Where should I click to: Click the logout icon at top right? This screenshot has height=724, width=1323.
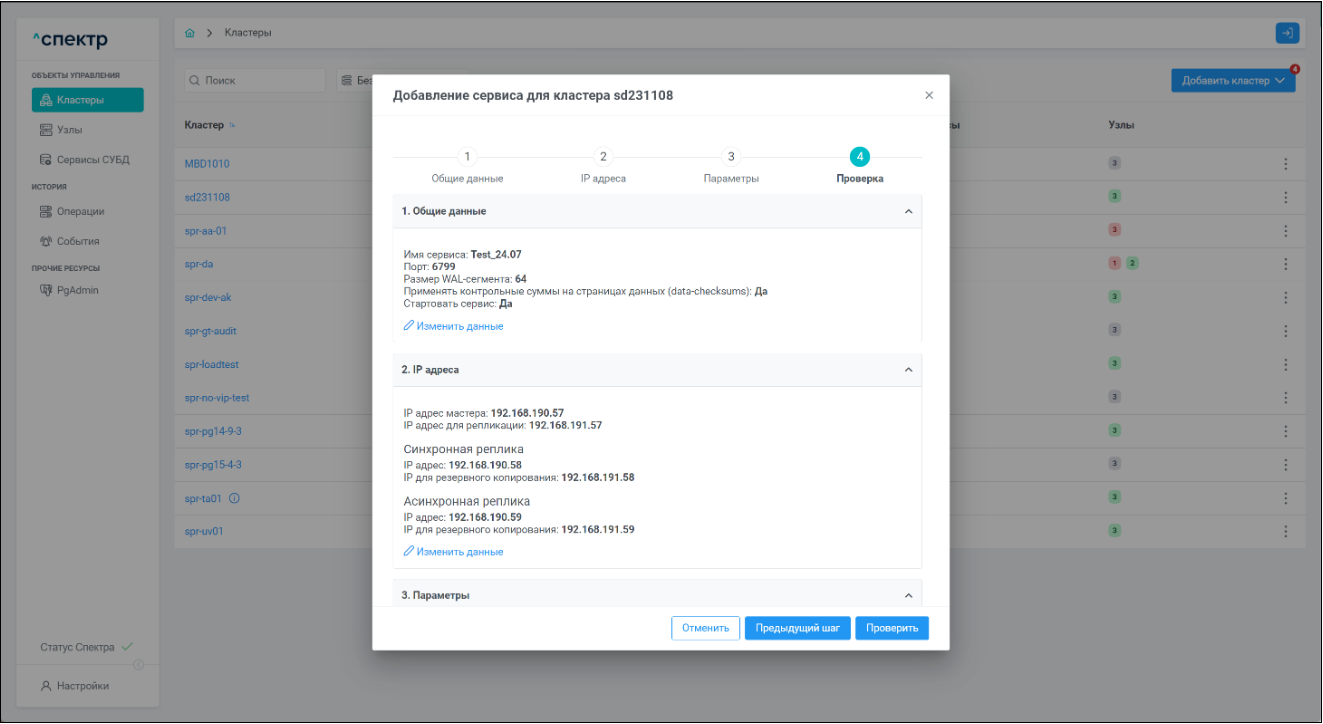click(x=1287, y=33)
